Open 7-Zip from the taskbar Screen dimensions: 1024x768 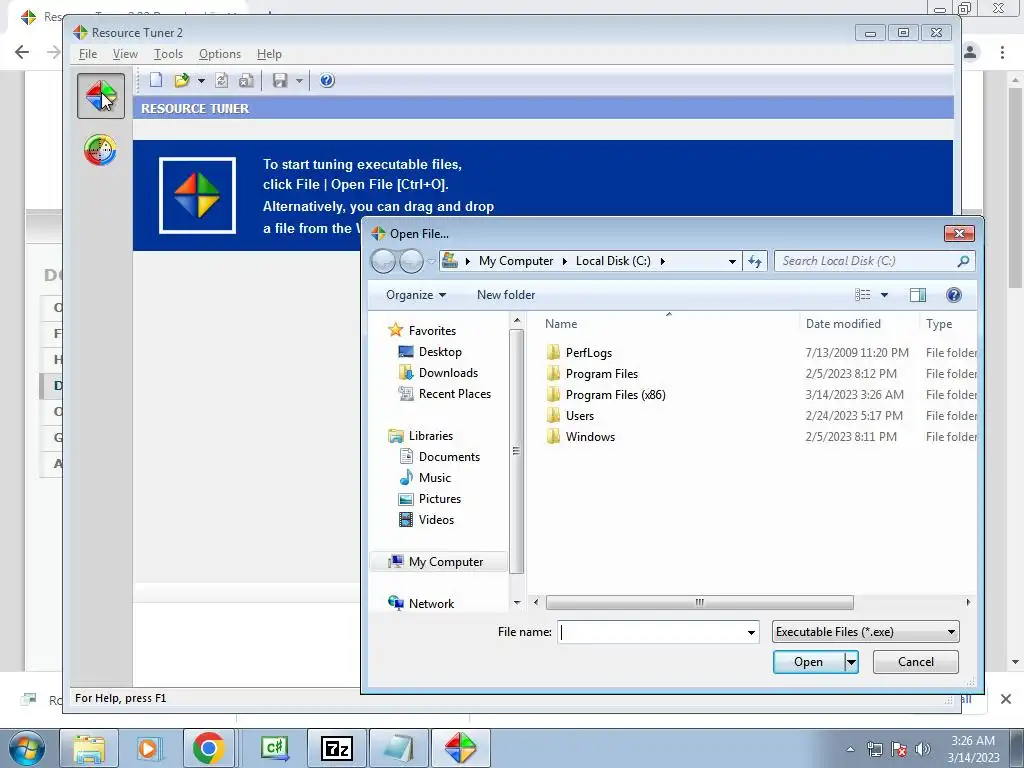337,748
